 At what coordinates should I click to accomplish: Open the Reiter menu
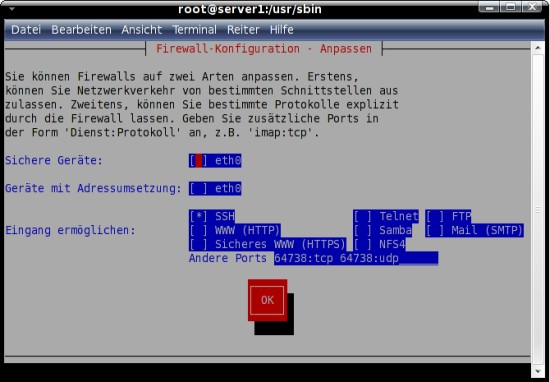(x=243, y=29)
